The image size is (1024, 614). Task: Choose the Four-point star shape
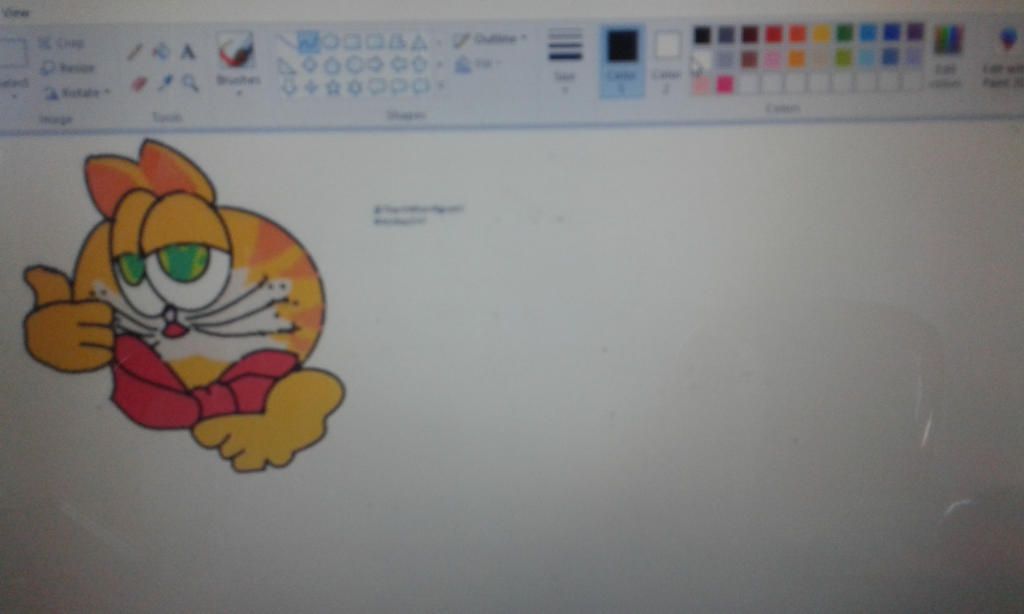point(311,87)
